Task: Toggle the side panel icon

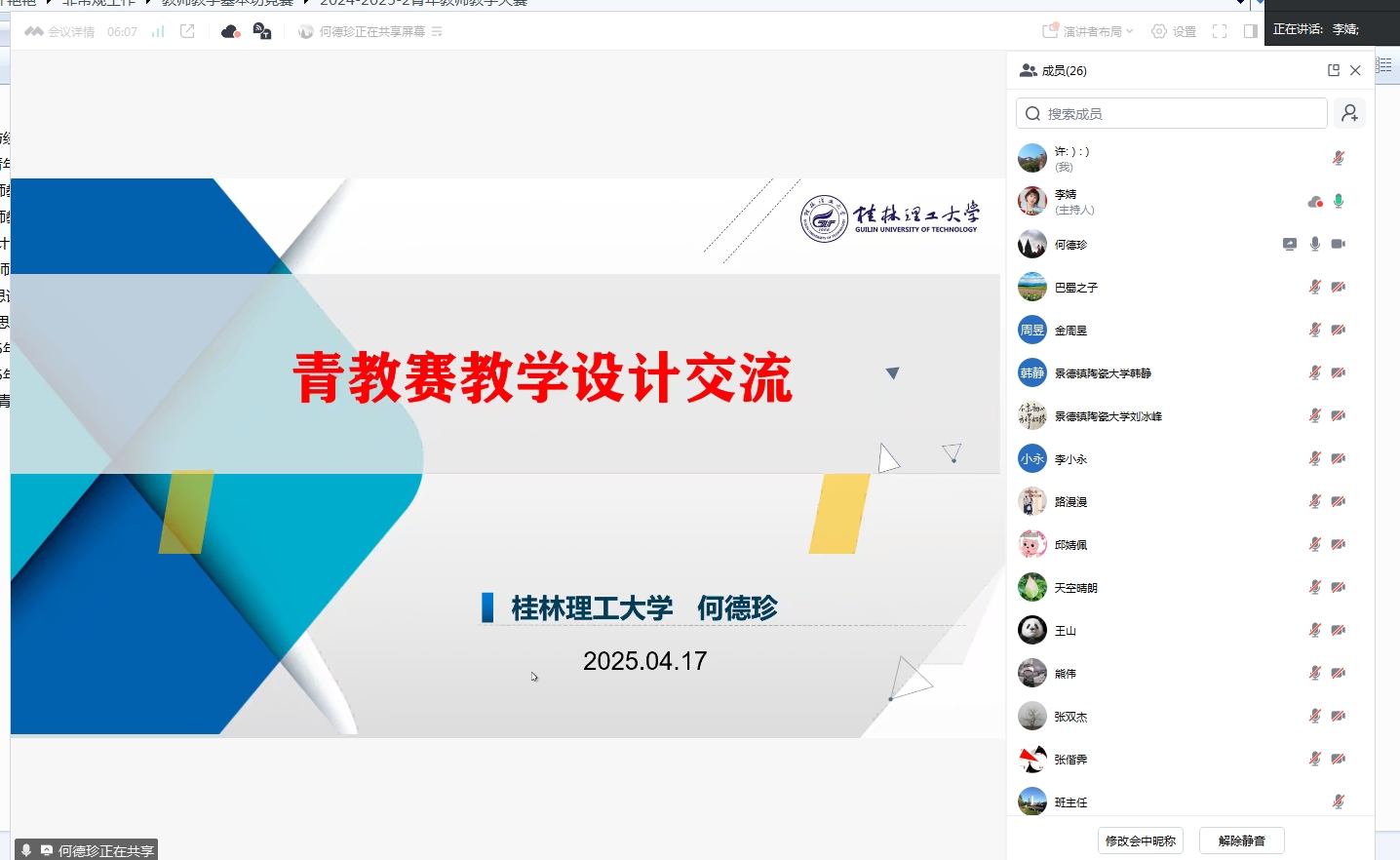Action: pos(1251,32)
